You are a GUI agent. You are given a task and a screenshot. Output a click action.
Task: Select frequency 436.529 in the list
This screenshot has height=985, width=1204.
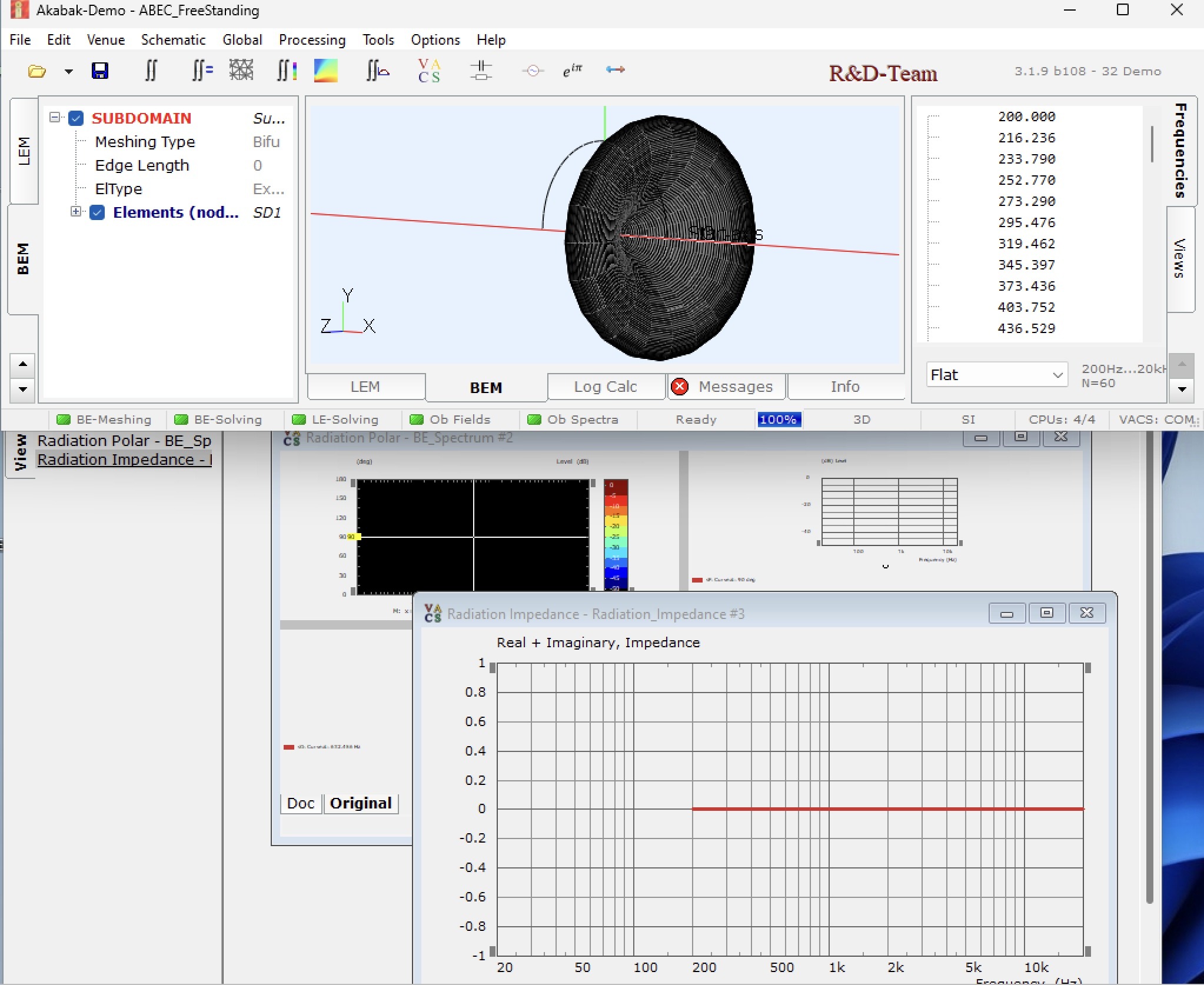pyautogui.click(x=1026, y=328)
